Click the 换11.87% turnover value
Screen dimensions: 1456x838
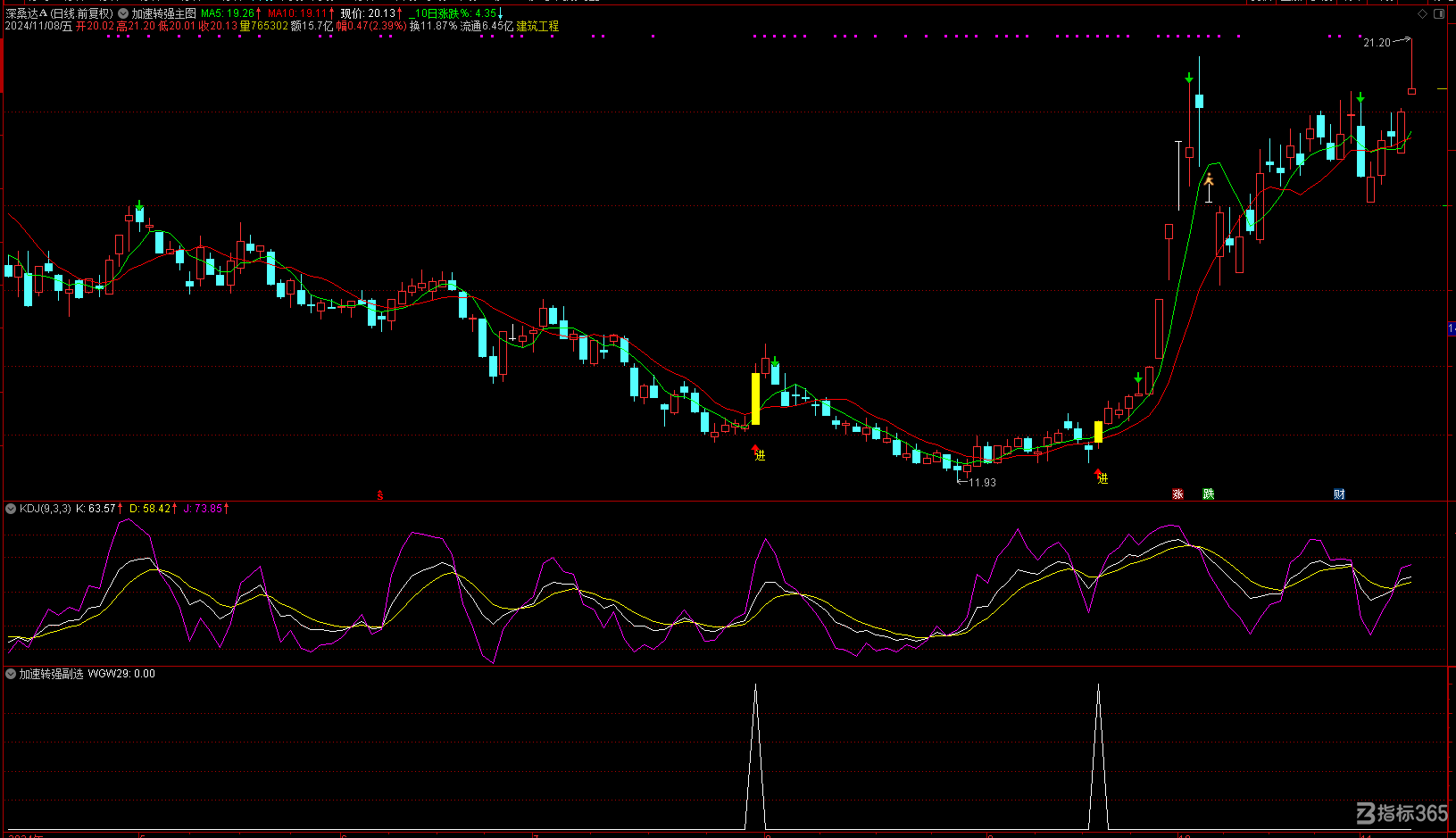[x=433, y=27]
